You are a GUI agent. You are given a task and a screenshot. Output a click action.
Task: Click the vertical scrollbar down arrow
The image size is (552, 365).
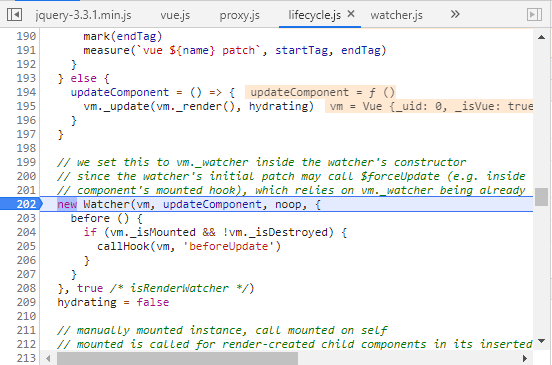coord(541,341)
